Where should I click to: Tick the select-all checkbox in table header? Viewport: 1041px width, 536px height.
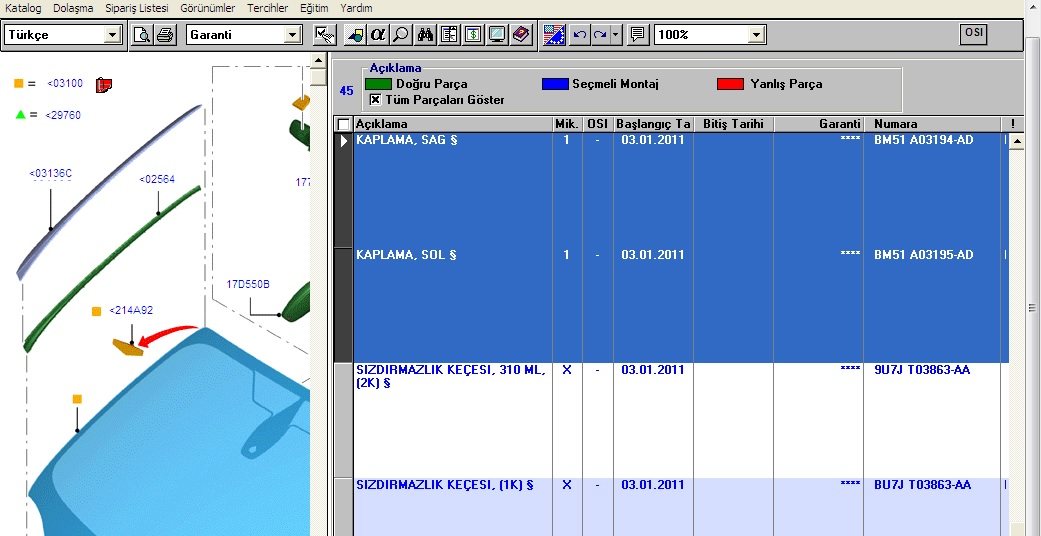pyautogui.click(x=344, y=124)
